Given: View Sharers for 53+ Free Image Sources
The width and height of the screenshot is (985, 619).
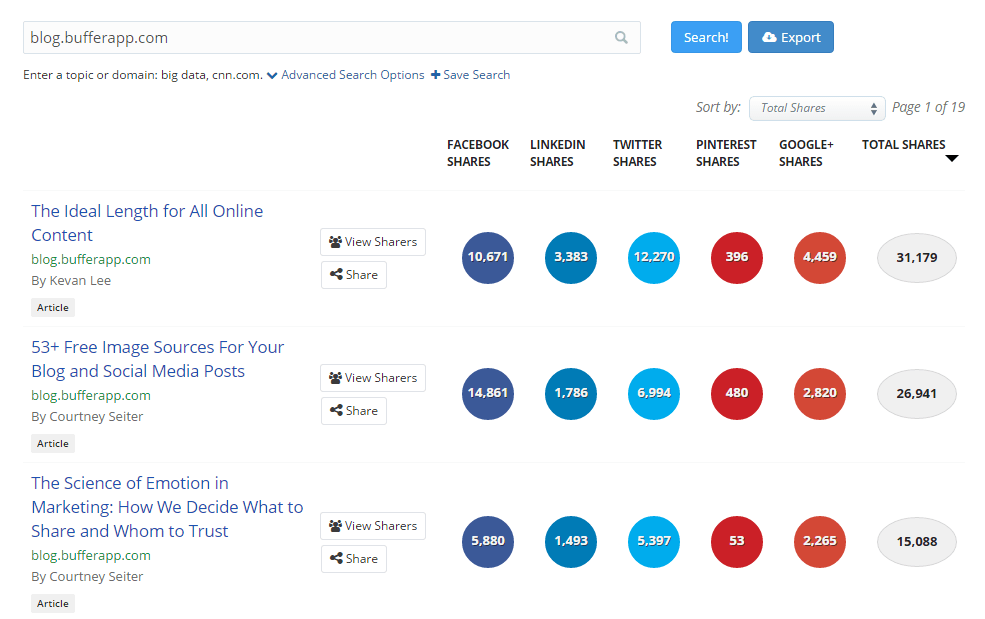Looking at the screenshot, I should pos(373,378).
